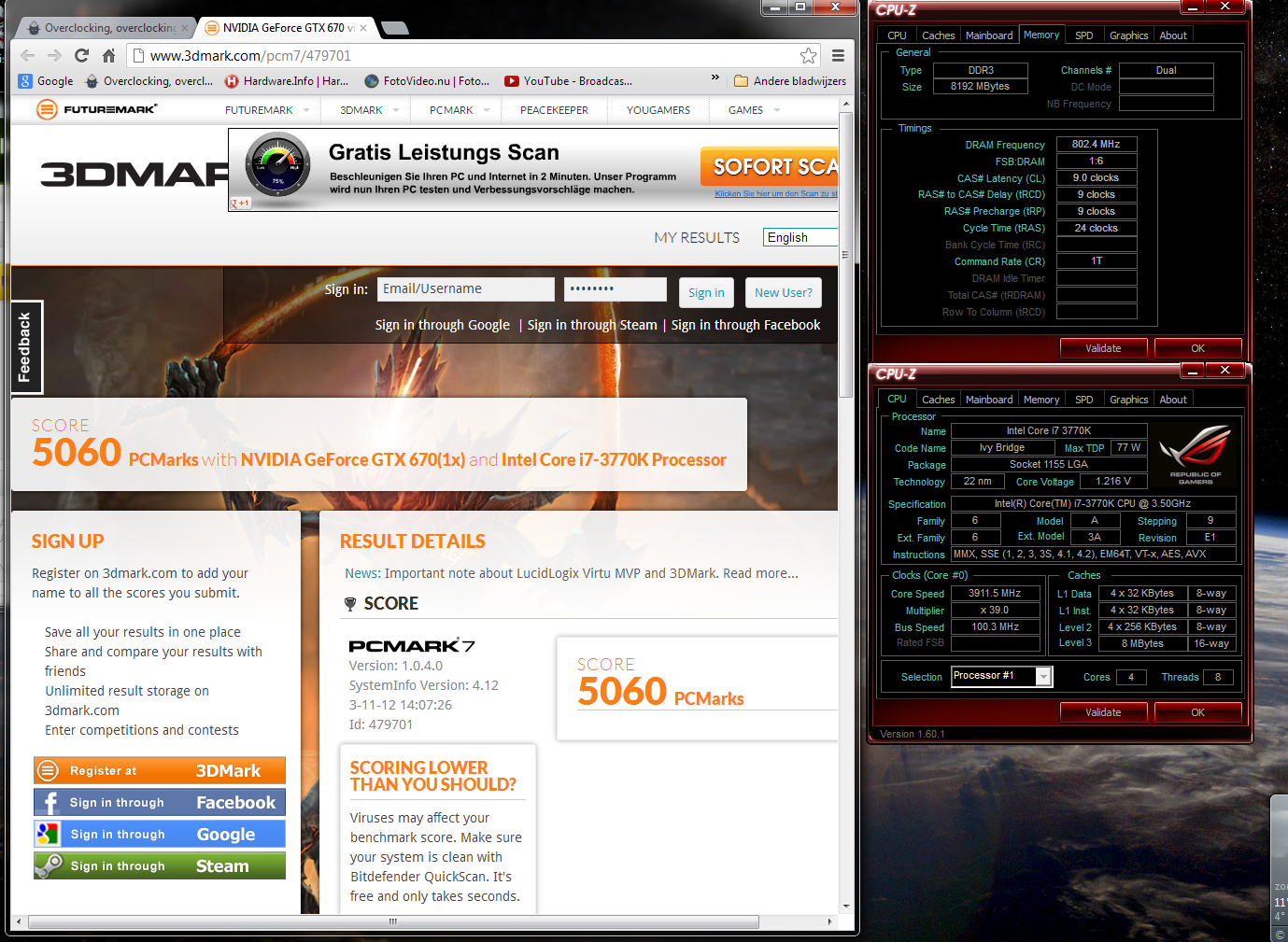Open the Chrome menu icon
Image resolution: width=1288 pixels, height=942 pixels.
pos(839,56)
